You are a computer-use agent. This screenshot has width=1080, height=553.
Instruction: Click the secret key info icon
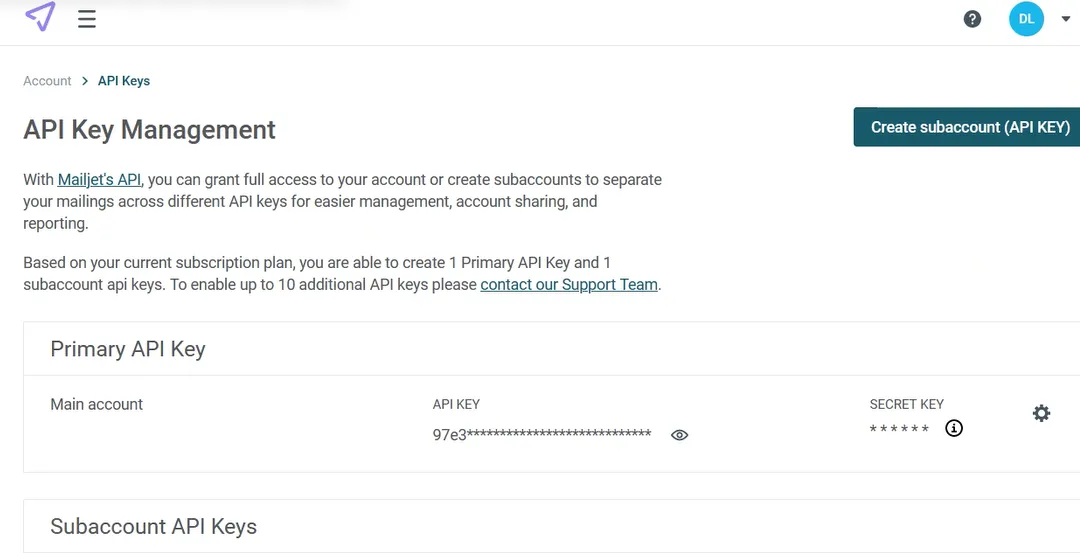(x=954, y=428)
